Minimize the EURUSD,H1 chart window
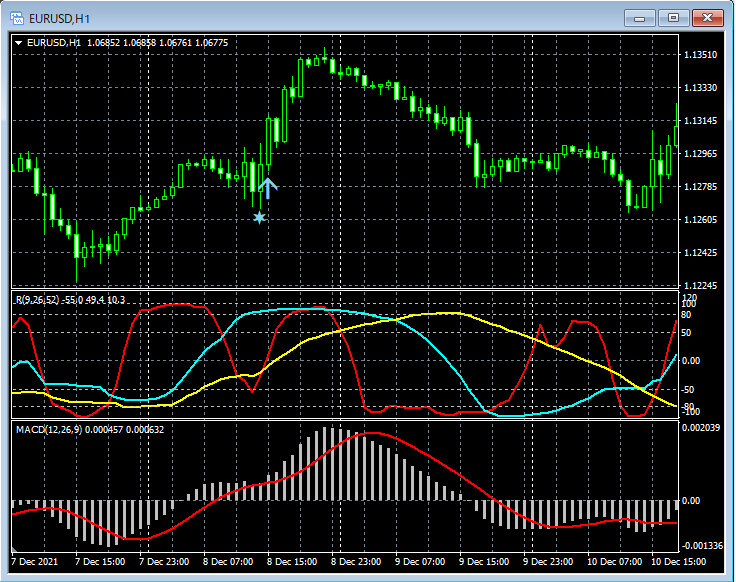 tap(640, 17)
